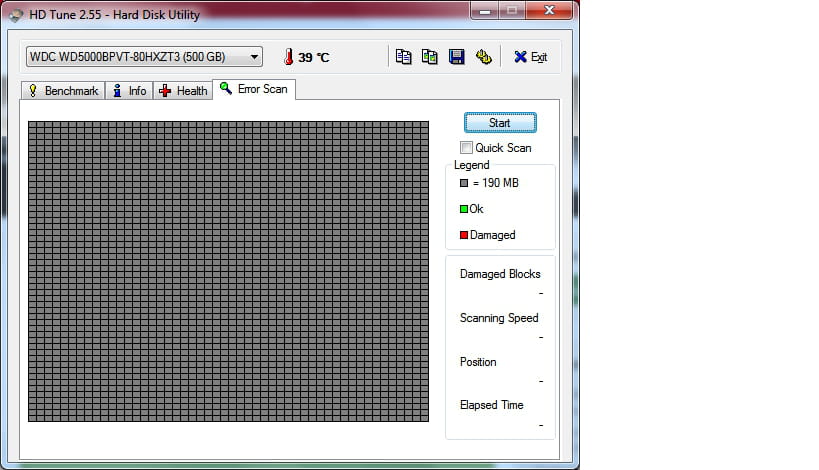This screenshot has height=470, width=819.
Task: Click the Error Scan magnifier icon
Action: click(x=226, y=88)
